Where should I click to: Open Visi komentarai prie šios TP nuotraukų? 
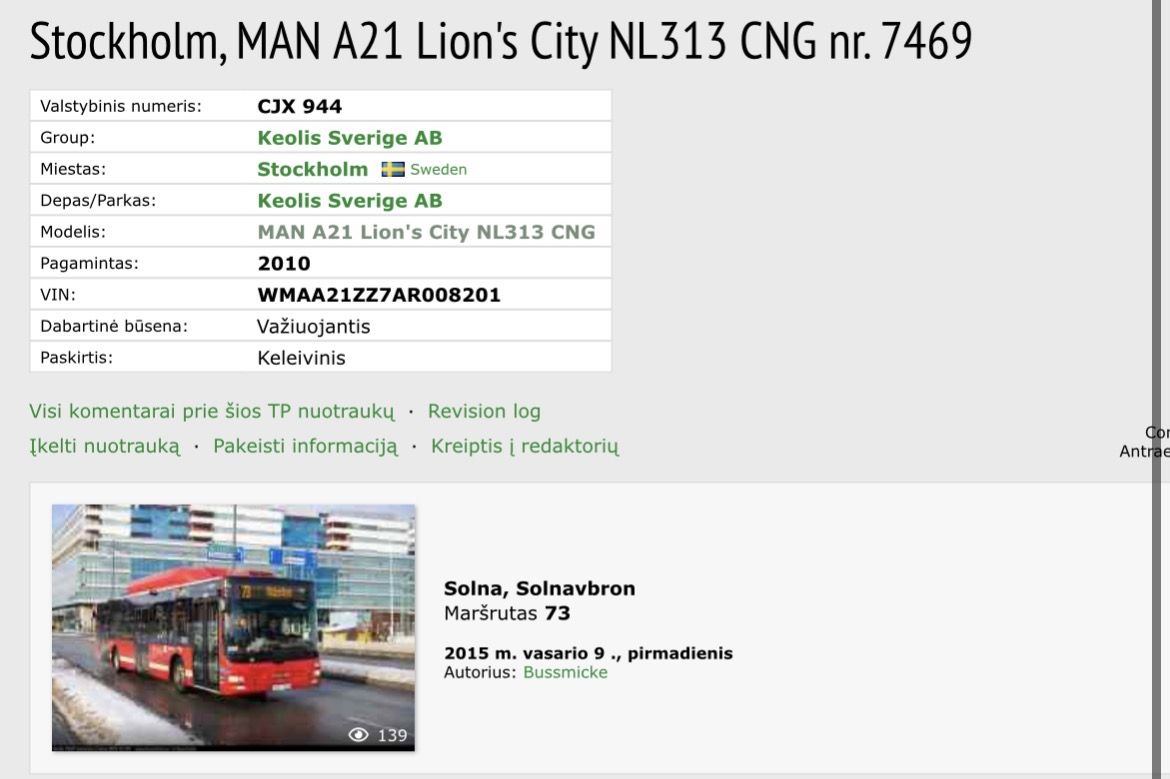[x=212, y=411]
